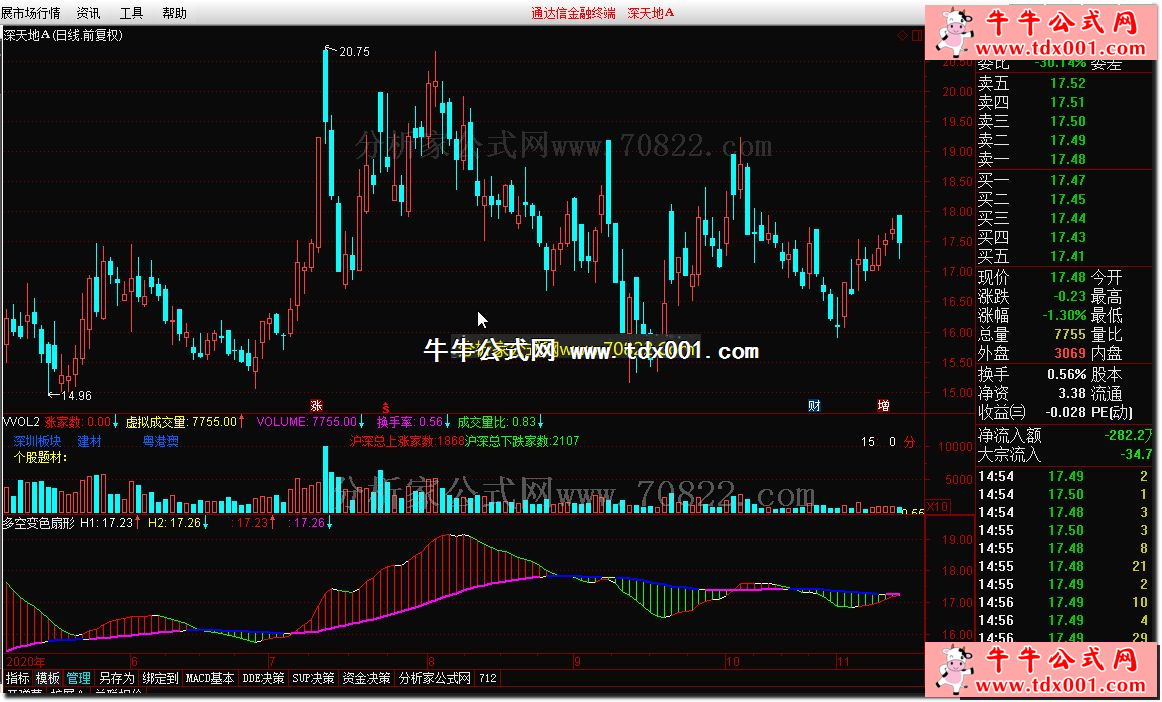Click the 卖五 price 17.52

1067,83
